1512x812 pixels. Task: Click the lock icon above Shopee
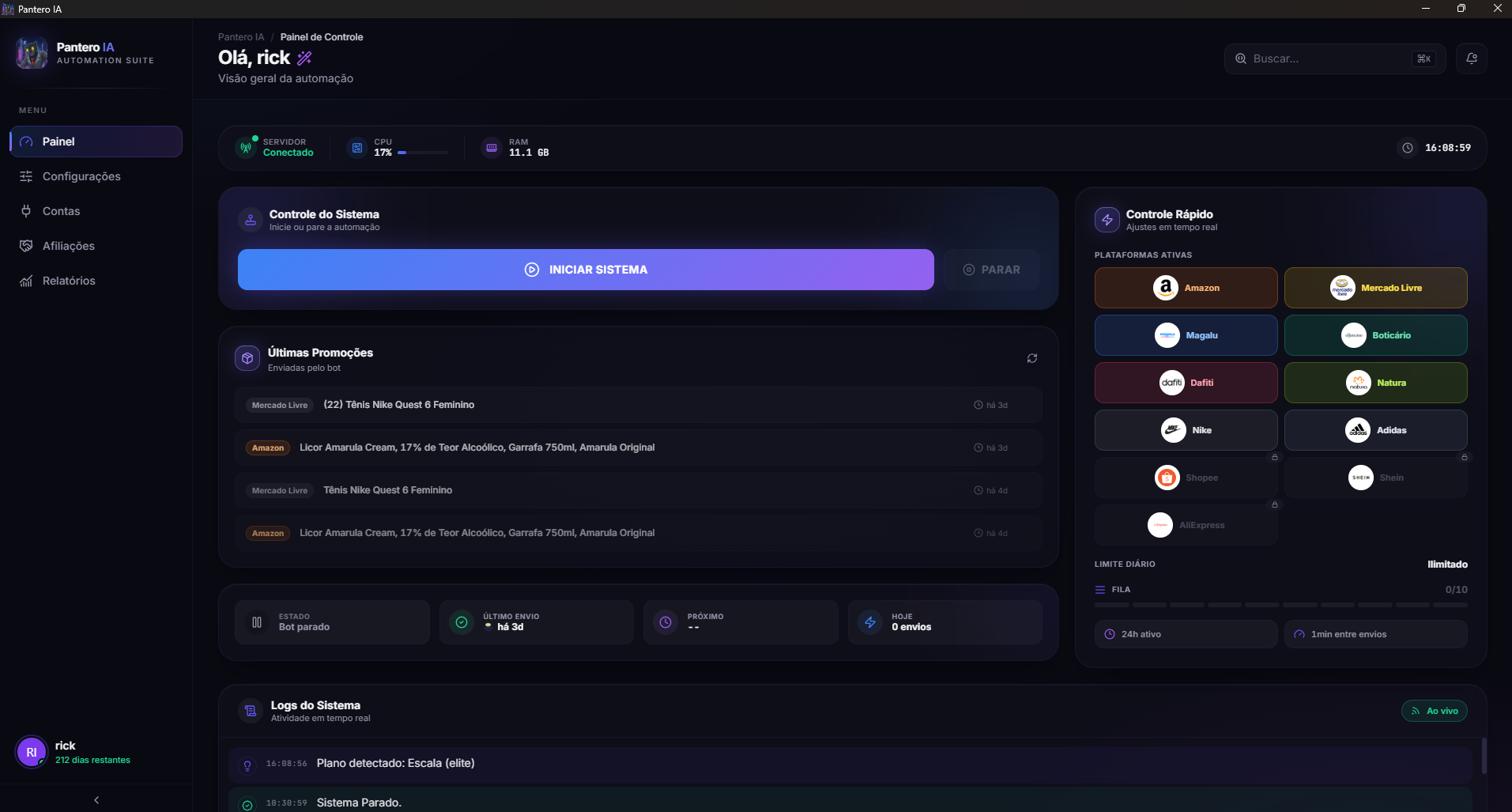(x=1274, y=457)
